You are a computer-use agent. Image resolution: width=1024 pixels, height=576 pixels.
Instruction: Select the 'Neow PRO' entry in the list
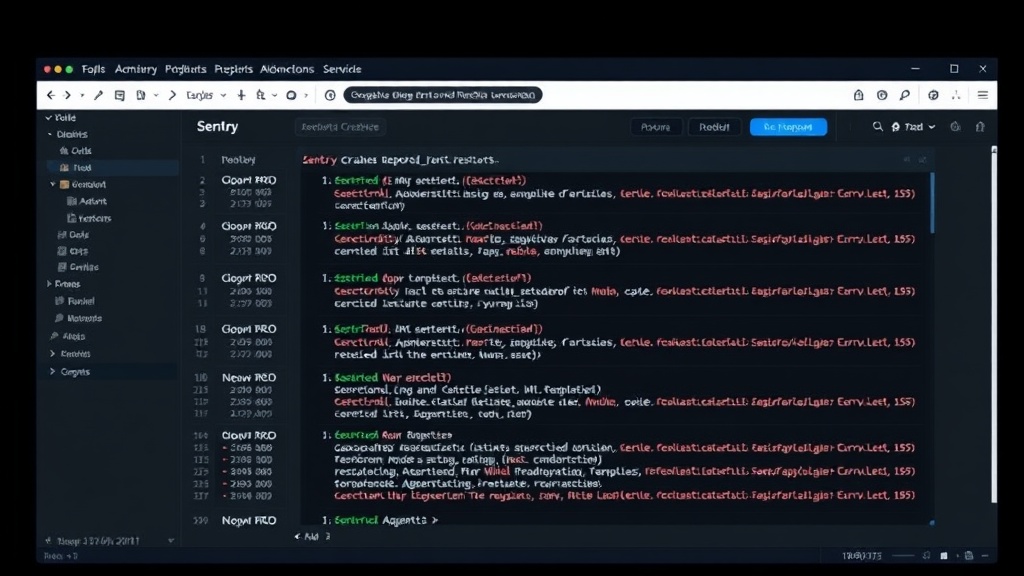[x=249, y=377]
